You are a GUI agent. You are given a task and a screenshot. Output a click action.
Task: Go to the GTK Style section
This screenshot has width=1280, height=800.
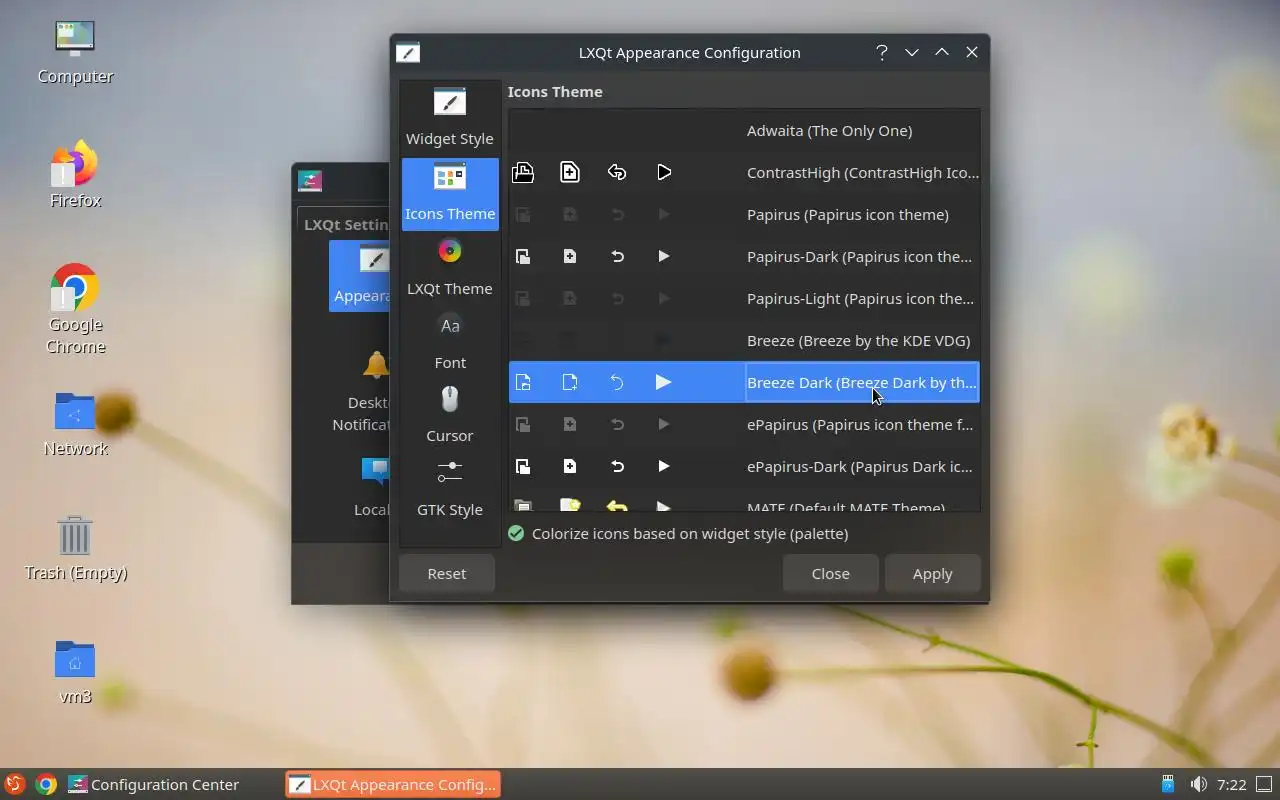tap(449, 489)
